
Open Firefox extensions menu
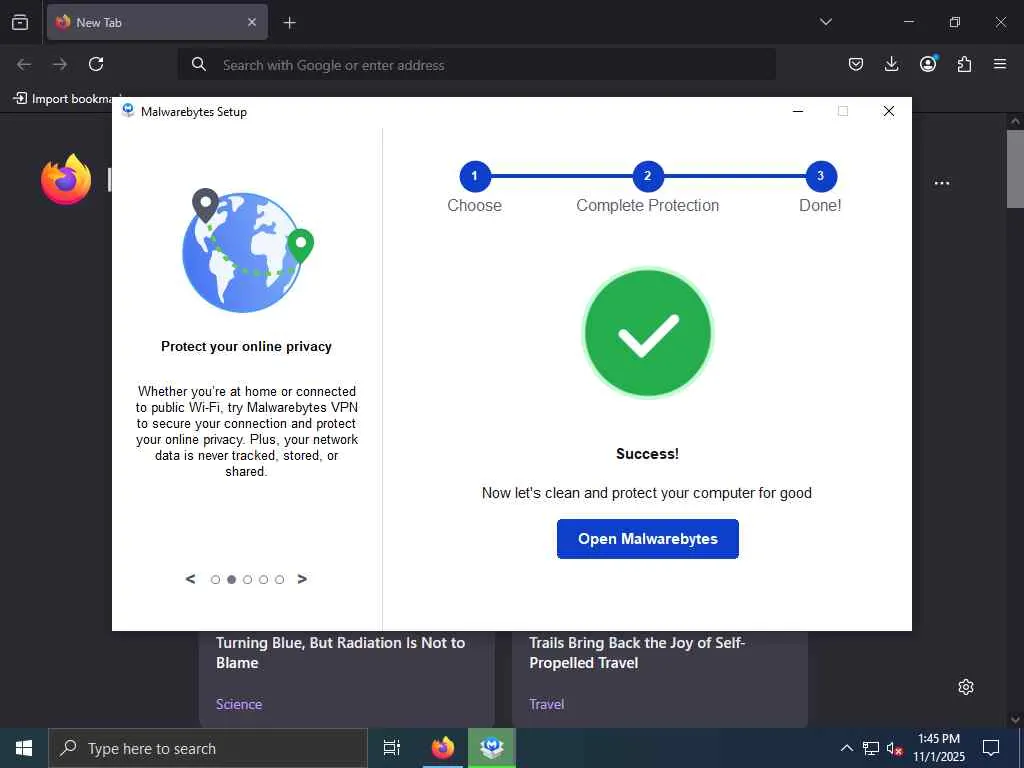tap(964, 64)
